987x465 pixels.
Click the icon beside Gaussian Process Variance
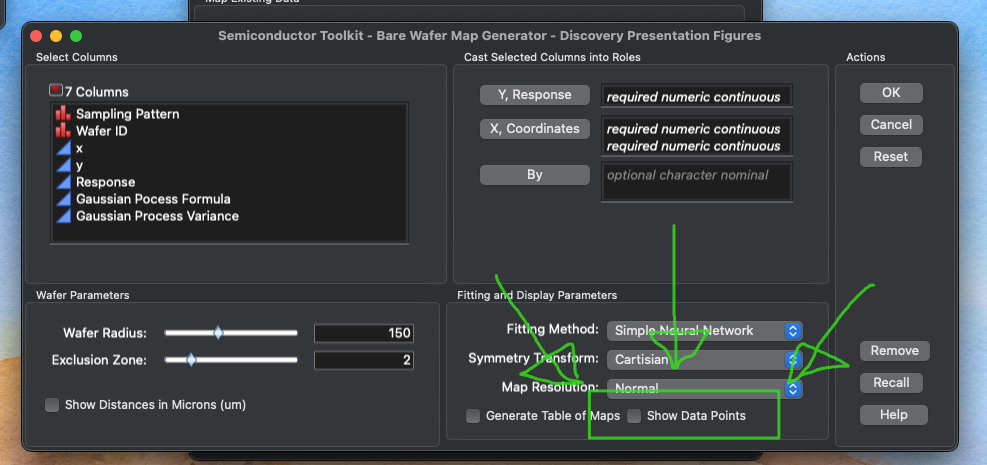click(x=63, y=216)
